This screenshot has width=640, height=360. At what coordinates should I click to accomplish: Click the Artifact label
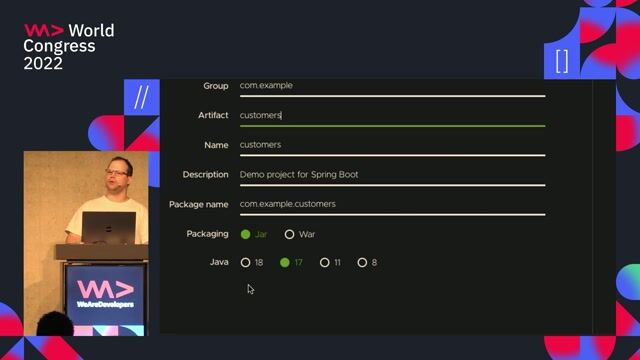coord(213,116)
